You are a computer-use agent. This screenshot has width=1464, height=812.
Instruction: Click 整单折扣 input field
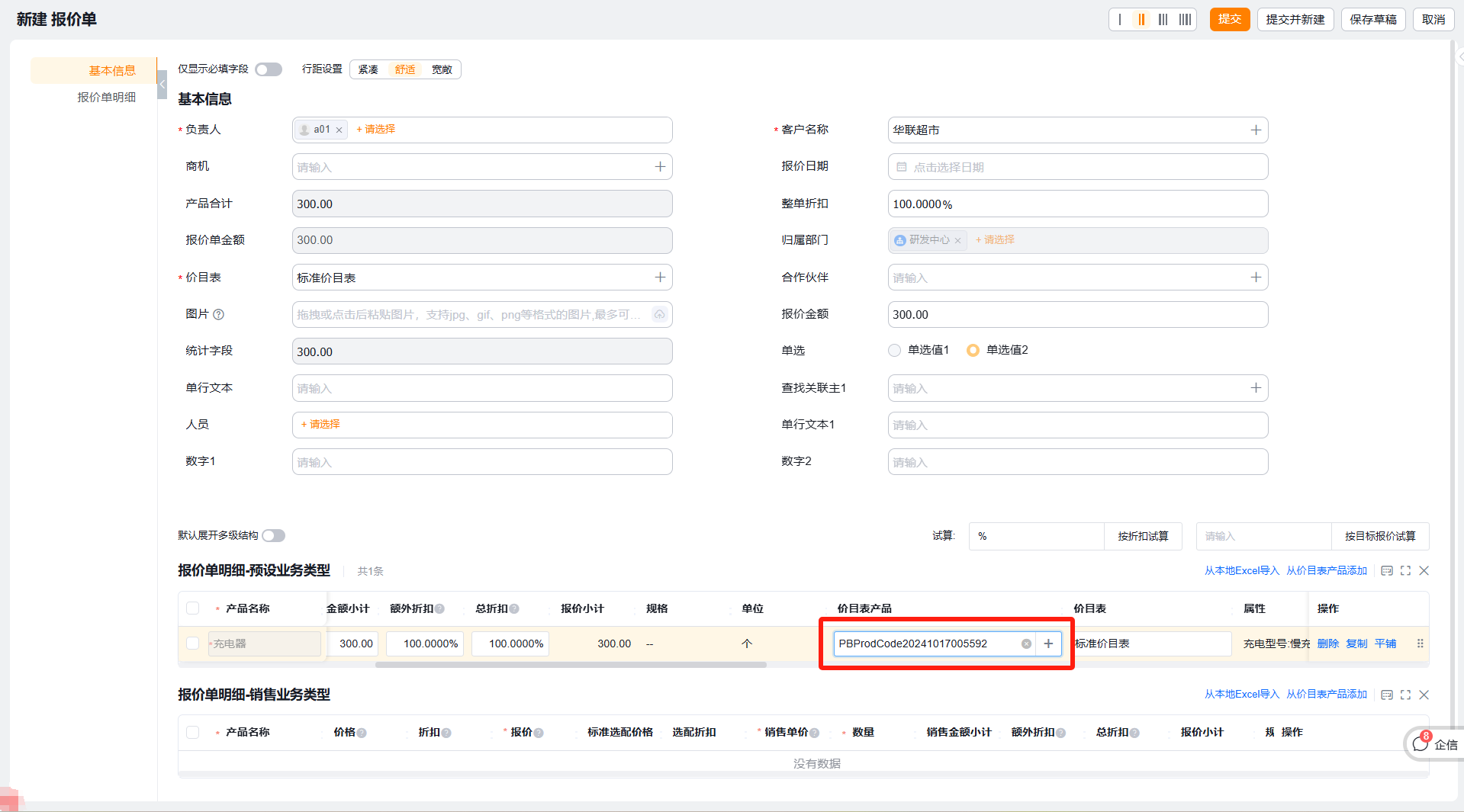pos(1077,204)
